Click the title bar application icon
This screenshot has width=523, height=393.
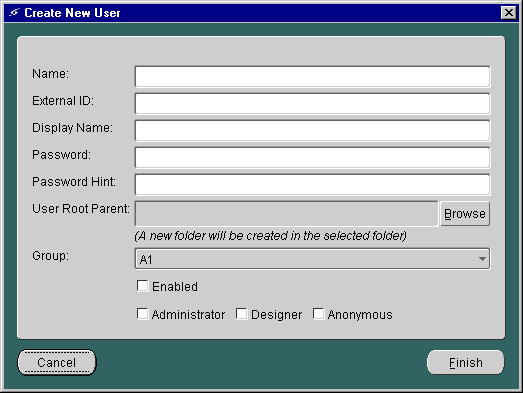tap(14, 13)
